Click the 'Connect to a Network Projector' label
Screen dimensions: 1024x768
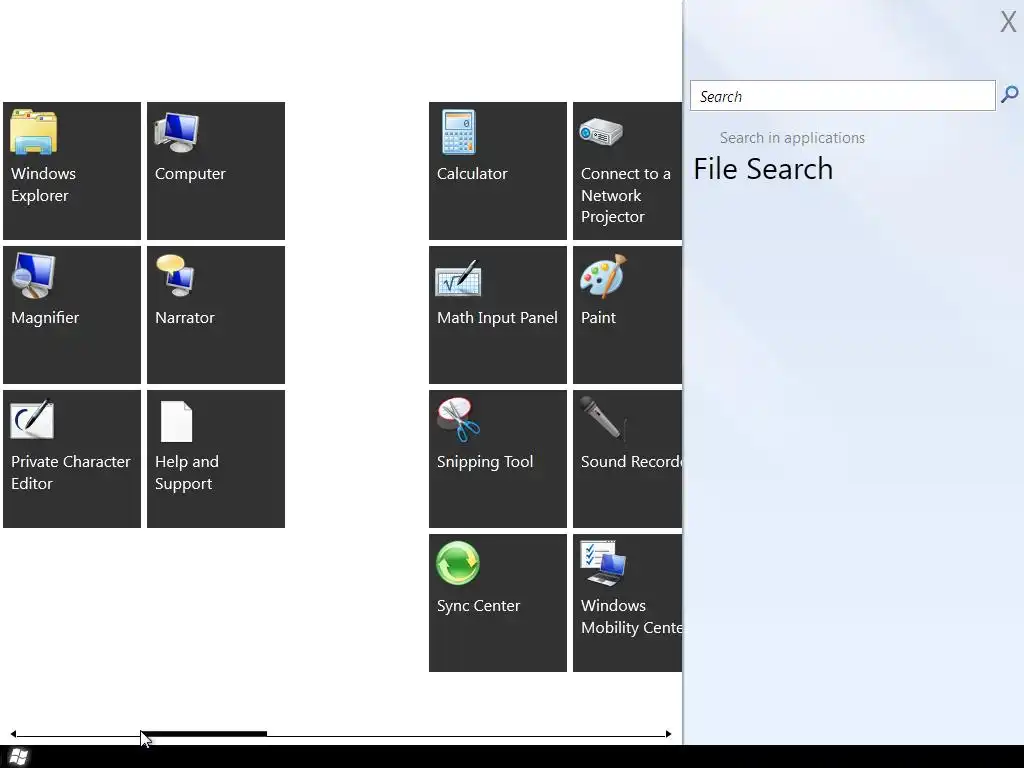tap(626, 195)
